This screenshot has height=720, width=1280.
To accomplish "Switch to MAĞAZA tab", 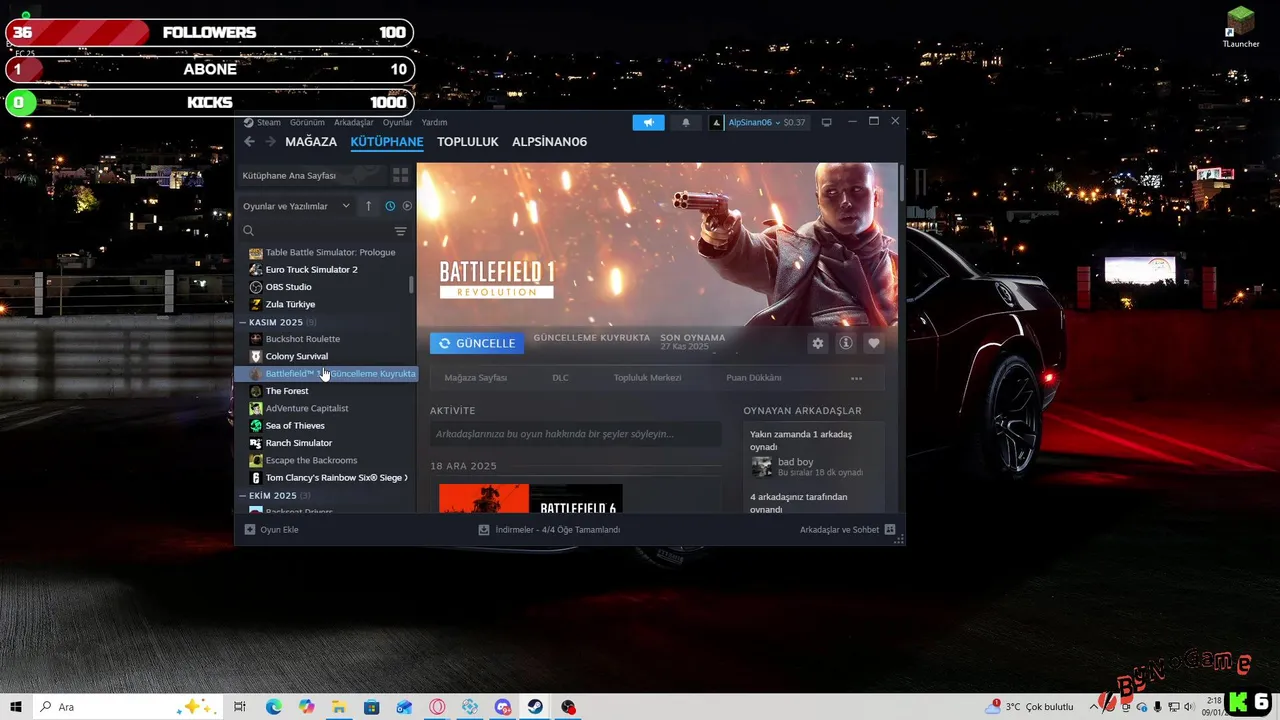I will tap(310, 142).
